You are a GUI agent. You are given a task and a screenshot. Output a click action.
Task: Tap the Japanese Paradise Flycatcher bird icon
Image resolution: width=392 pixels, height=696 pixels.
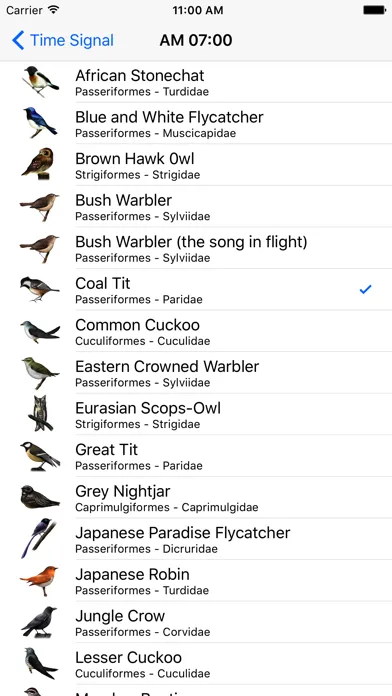[x=39, y=538]
